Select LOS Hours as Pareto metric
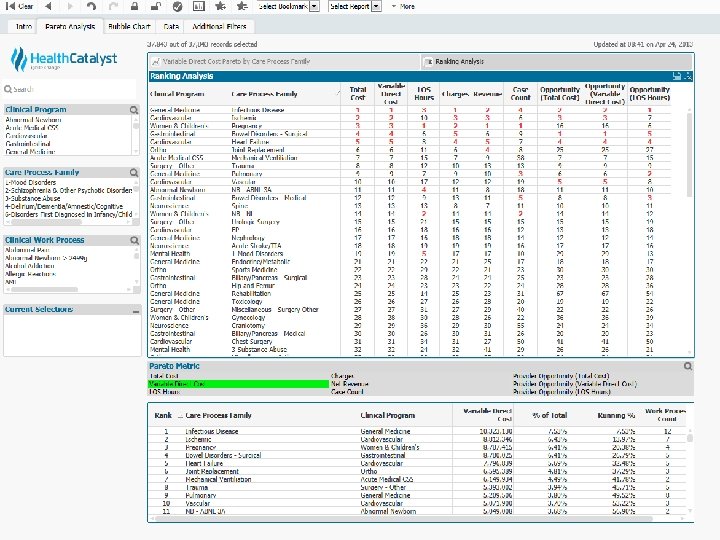Viewport: 720px width, 540px height. point(238,392)
